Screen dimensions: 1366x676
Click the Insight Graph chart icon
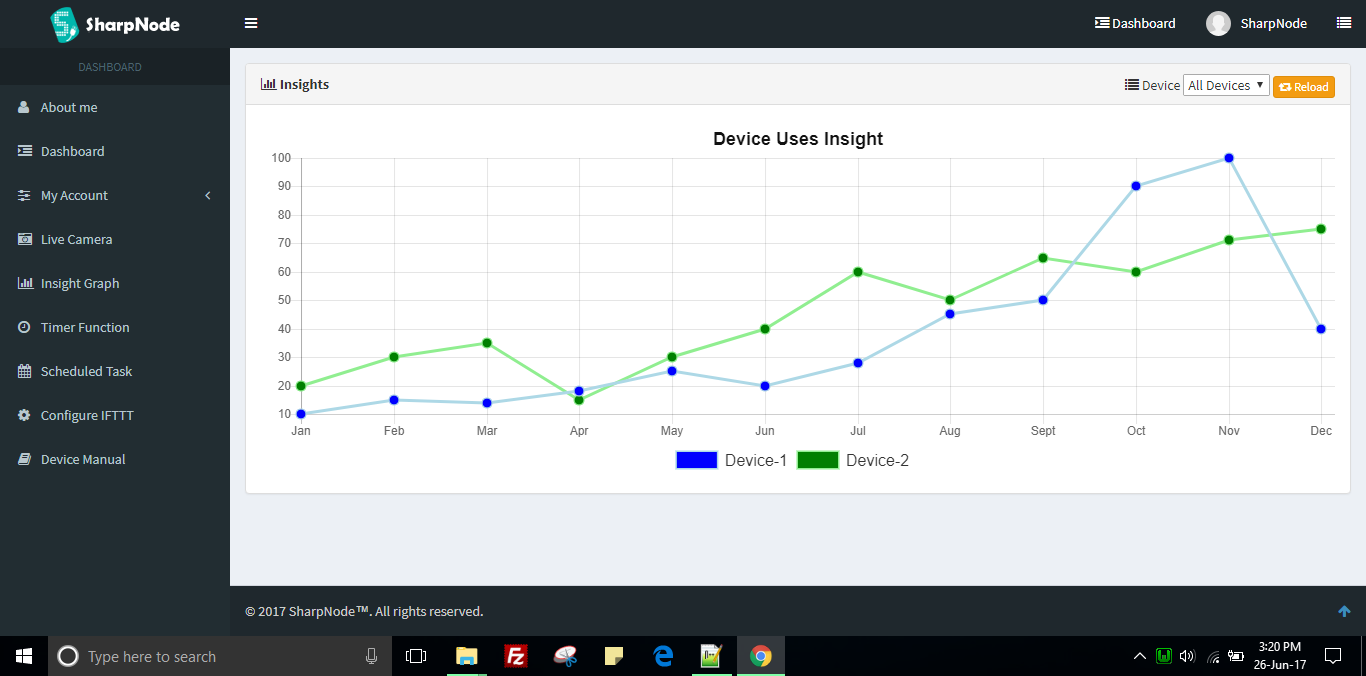click(25, 283)
